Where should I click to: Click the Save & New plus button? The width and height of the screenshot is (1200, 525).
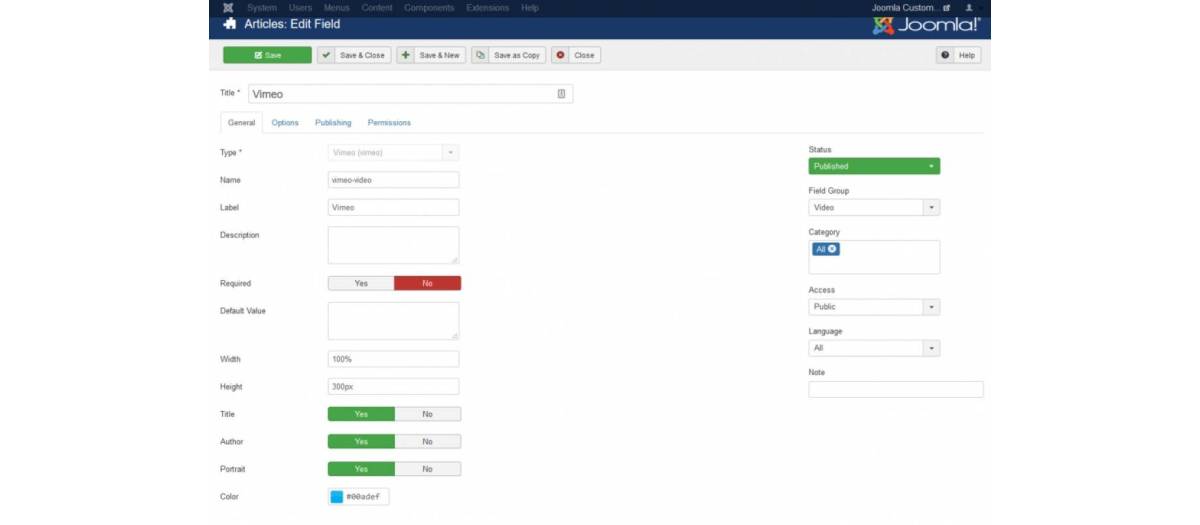(x=431, y=55)
